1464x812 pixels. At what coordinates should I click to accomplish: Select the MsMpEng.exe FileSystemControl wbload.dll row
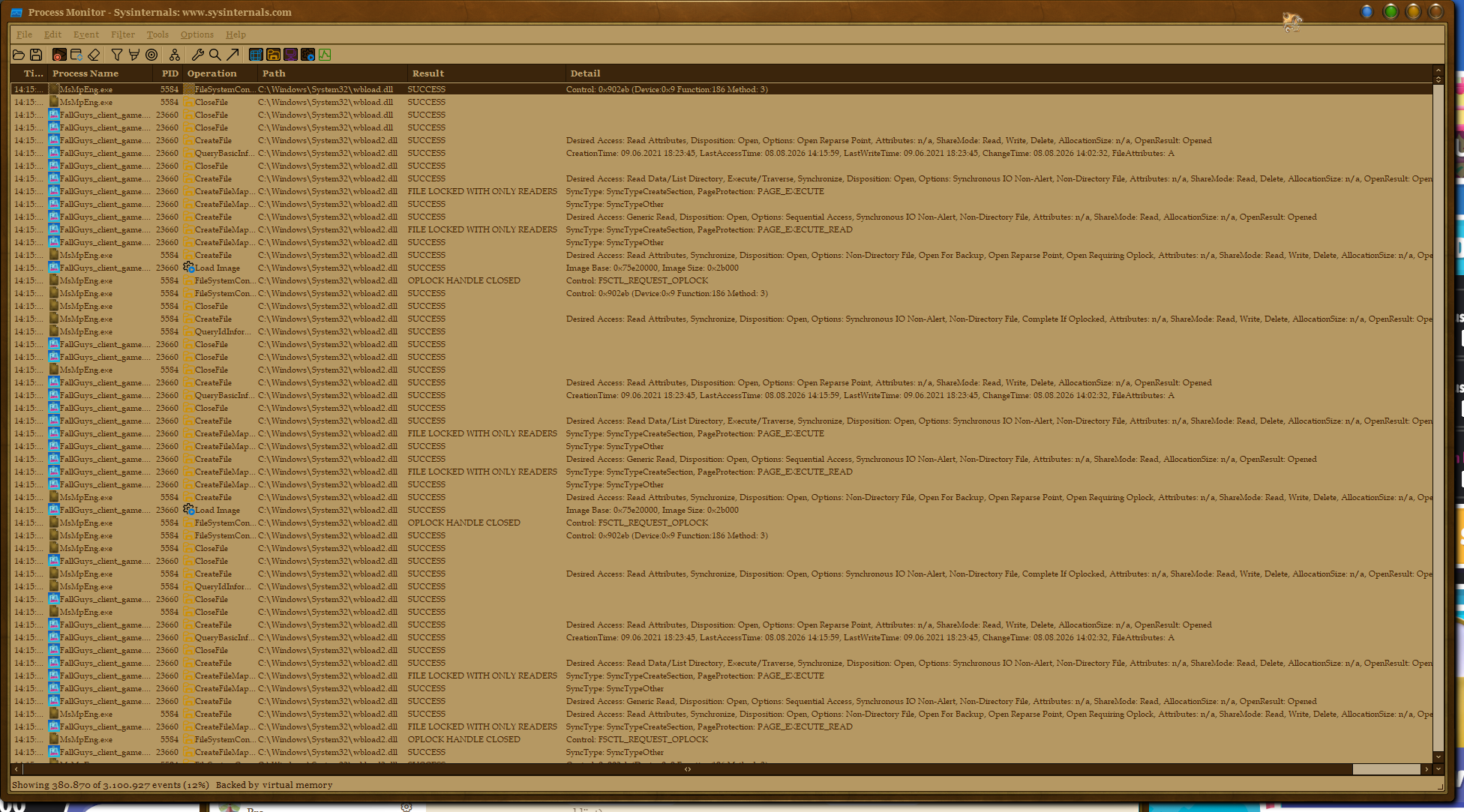pyautogui.click(x=721, y=89)
